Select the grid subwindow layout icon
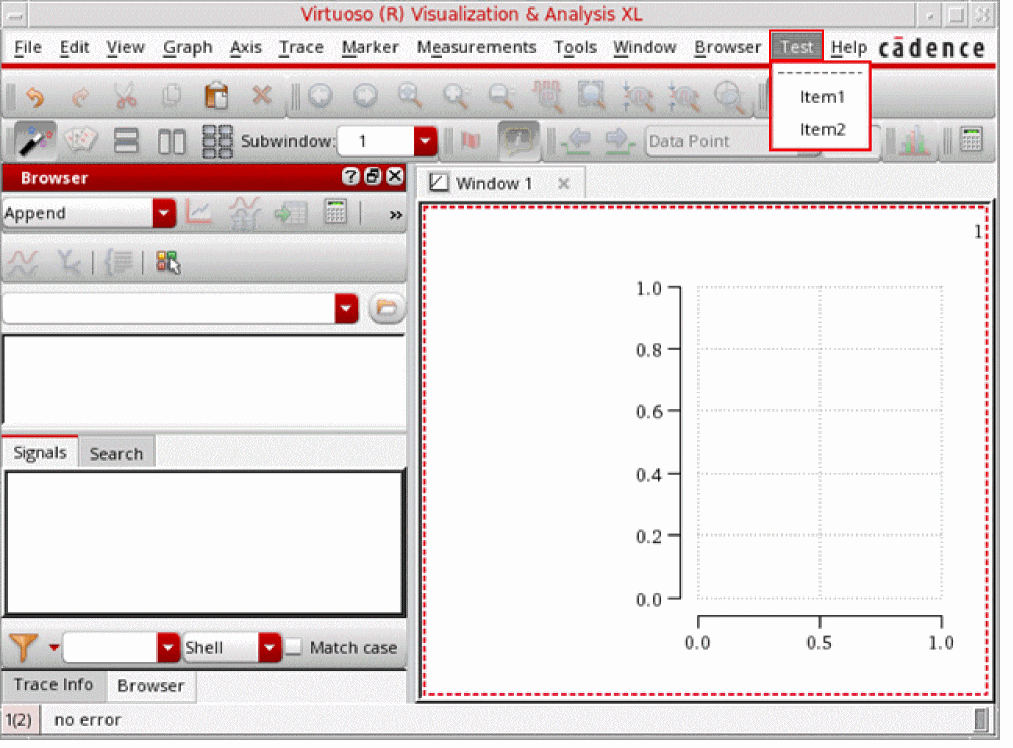This screenshot has height=748, width=1013. point(217,141)
